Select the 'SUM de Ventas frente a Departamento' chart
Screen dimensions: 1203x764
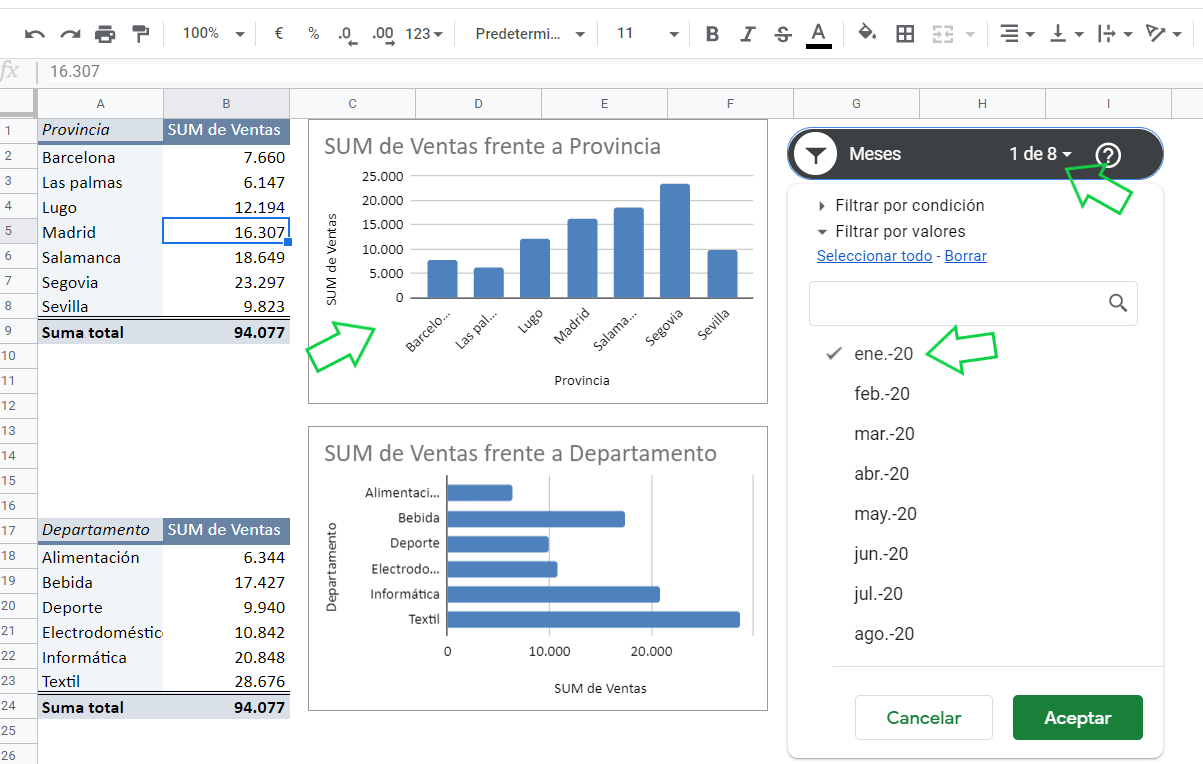[x=538, y=569]
